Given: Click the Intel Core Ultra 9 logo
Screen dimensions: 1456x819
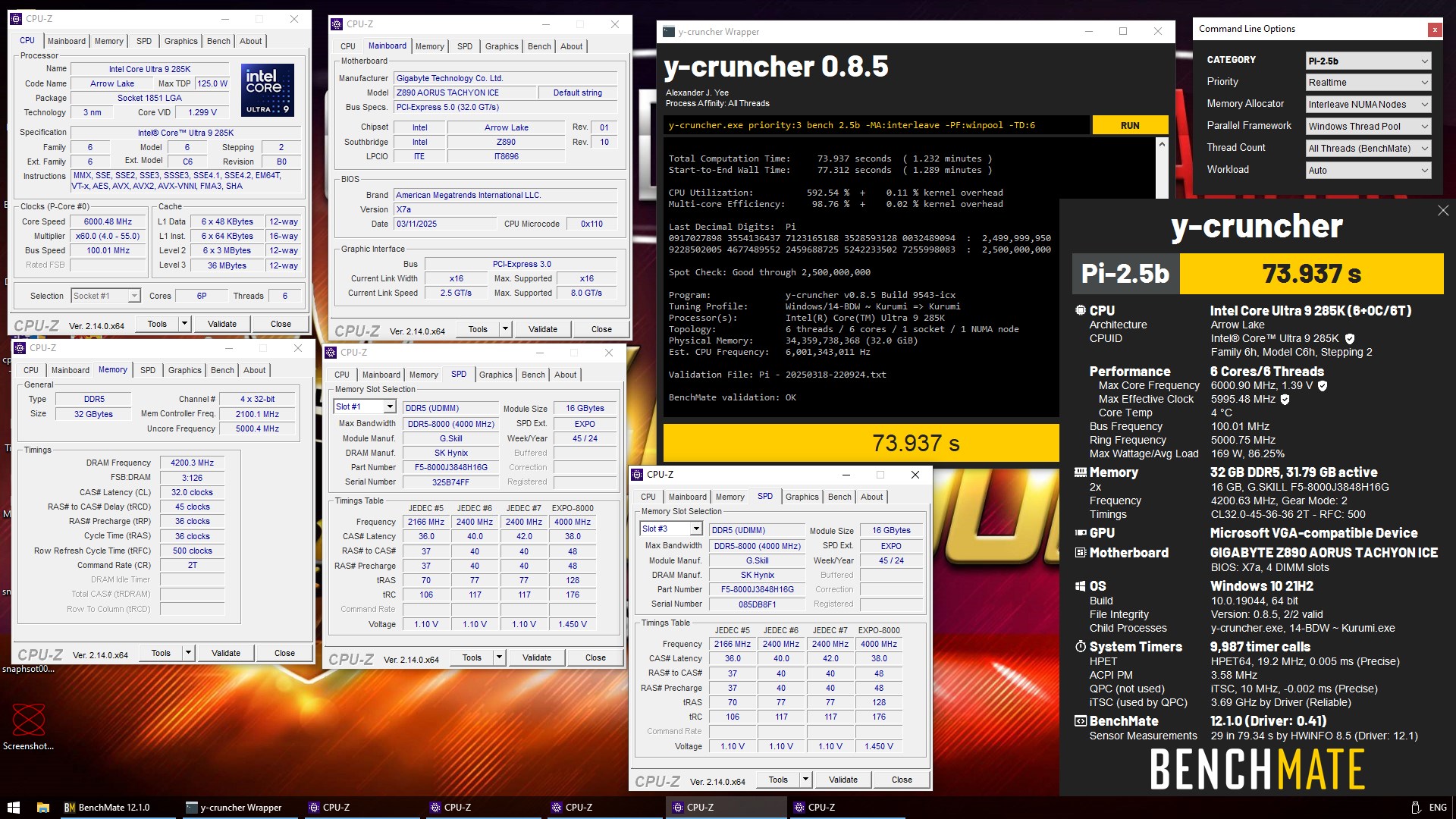Looking at the screenshot, I should 268,89.
